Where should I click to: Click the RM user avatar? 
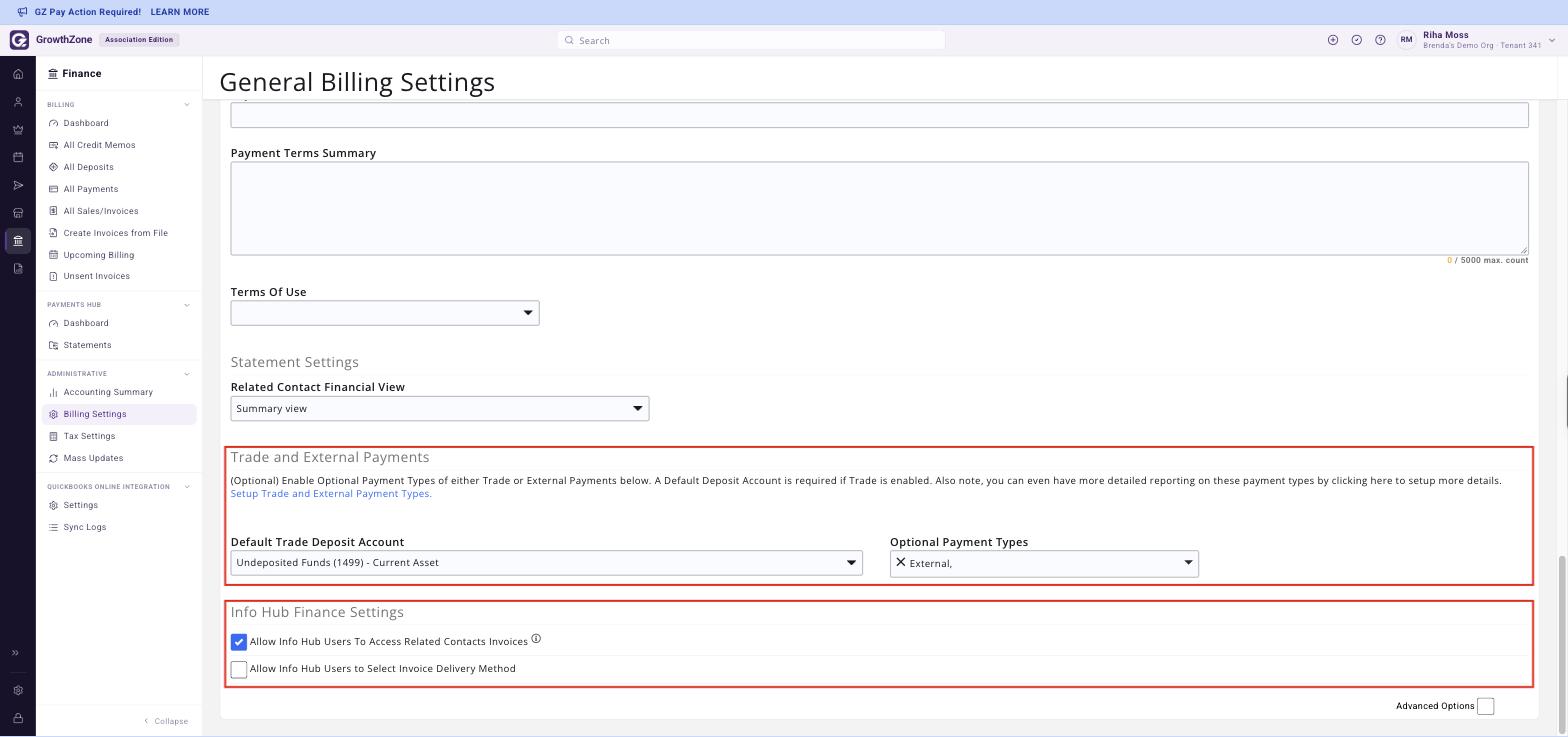pos(1406,40)
